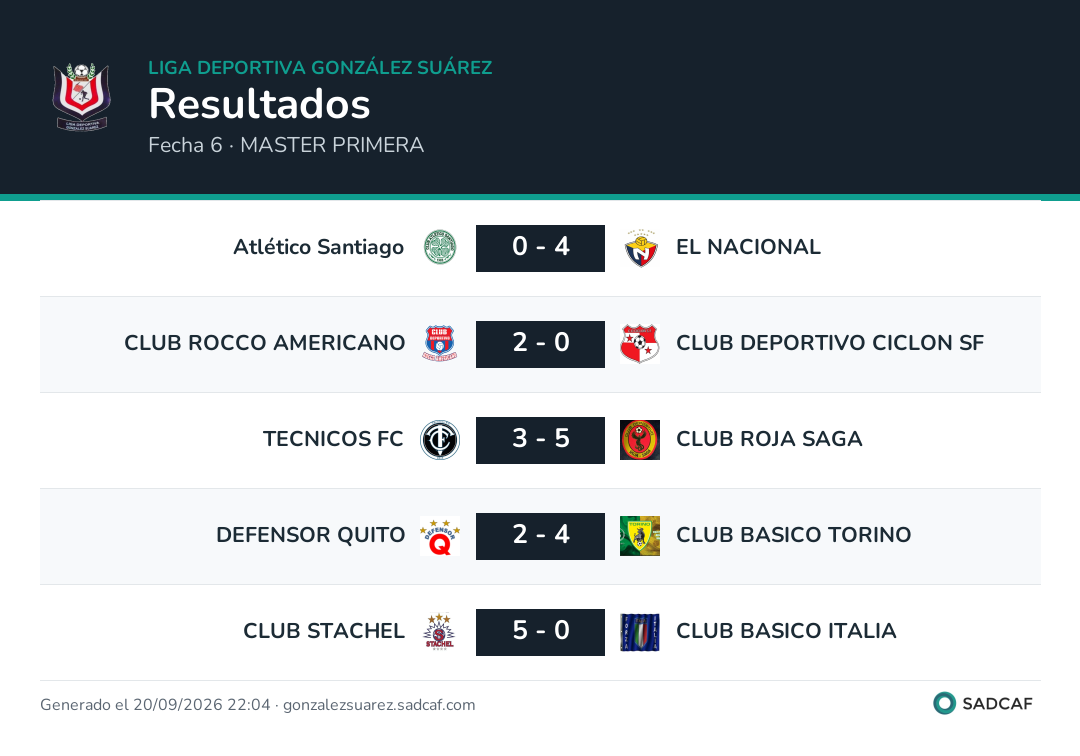Select the Atlético Santiago green crest
1080x756 pixels.
tap(440, 247)
